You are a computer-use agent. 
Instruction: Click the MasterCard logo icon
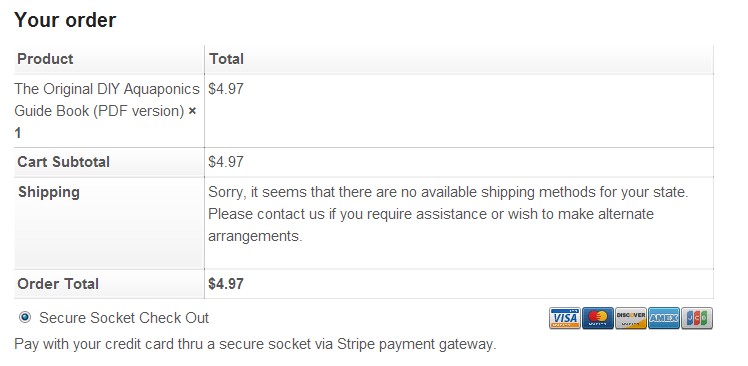598,318
